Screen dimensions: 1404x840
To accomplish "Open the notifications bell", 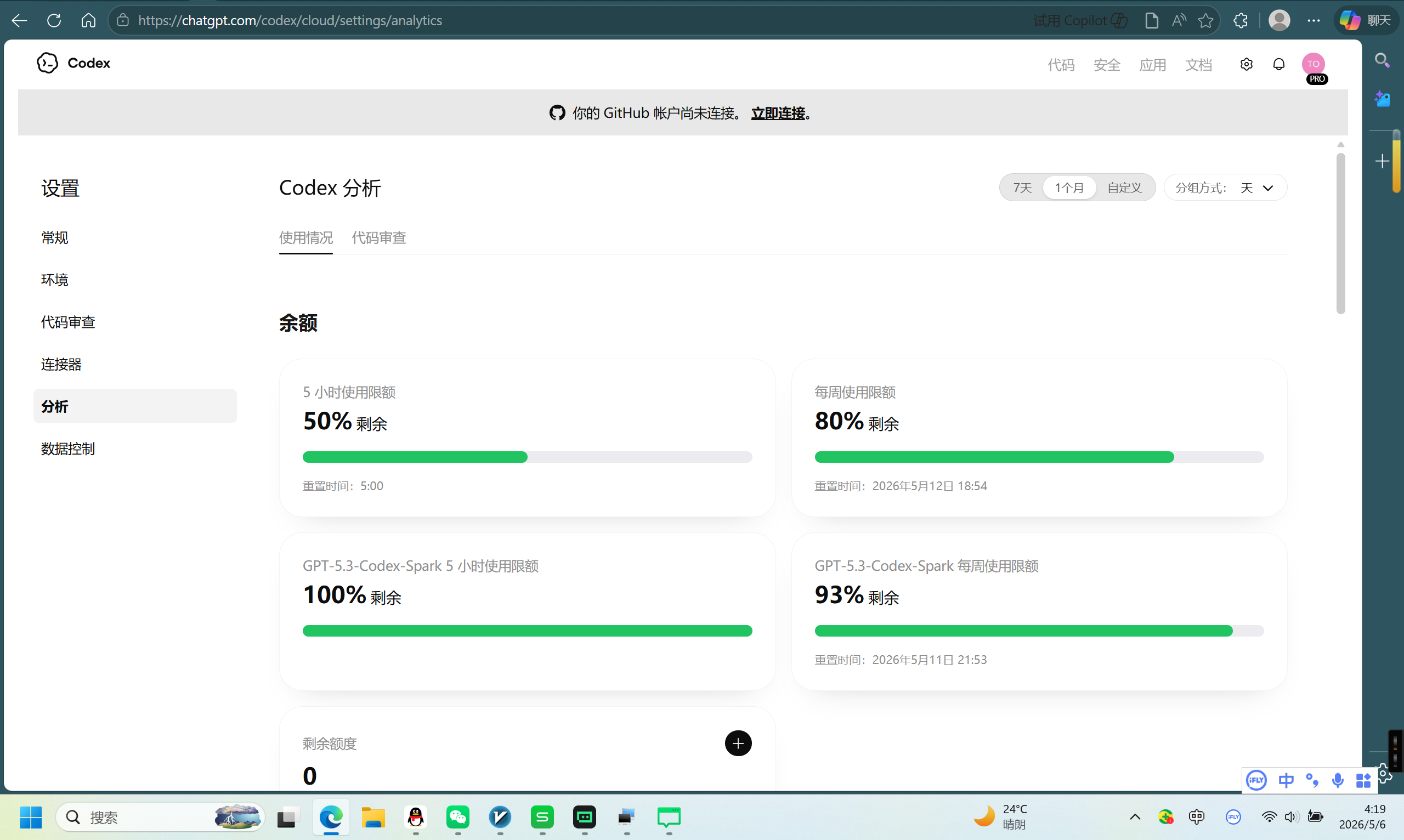I will click(1278, 65).
